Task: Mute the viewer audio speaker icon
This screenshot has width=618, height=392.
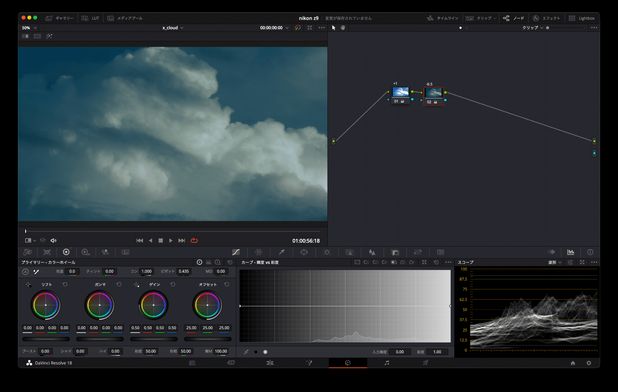Action: [54, 240]
